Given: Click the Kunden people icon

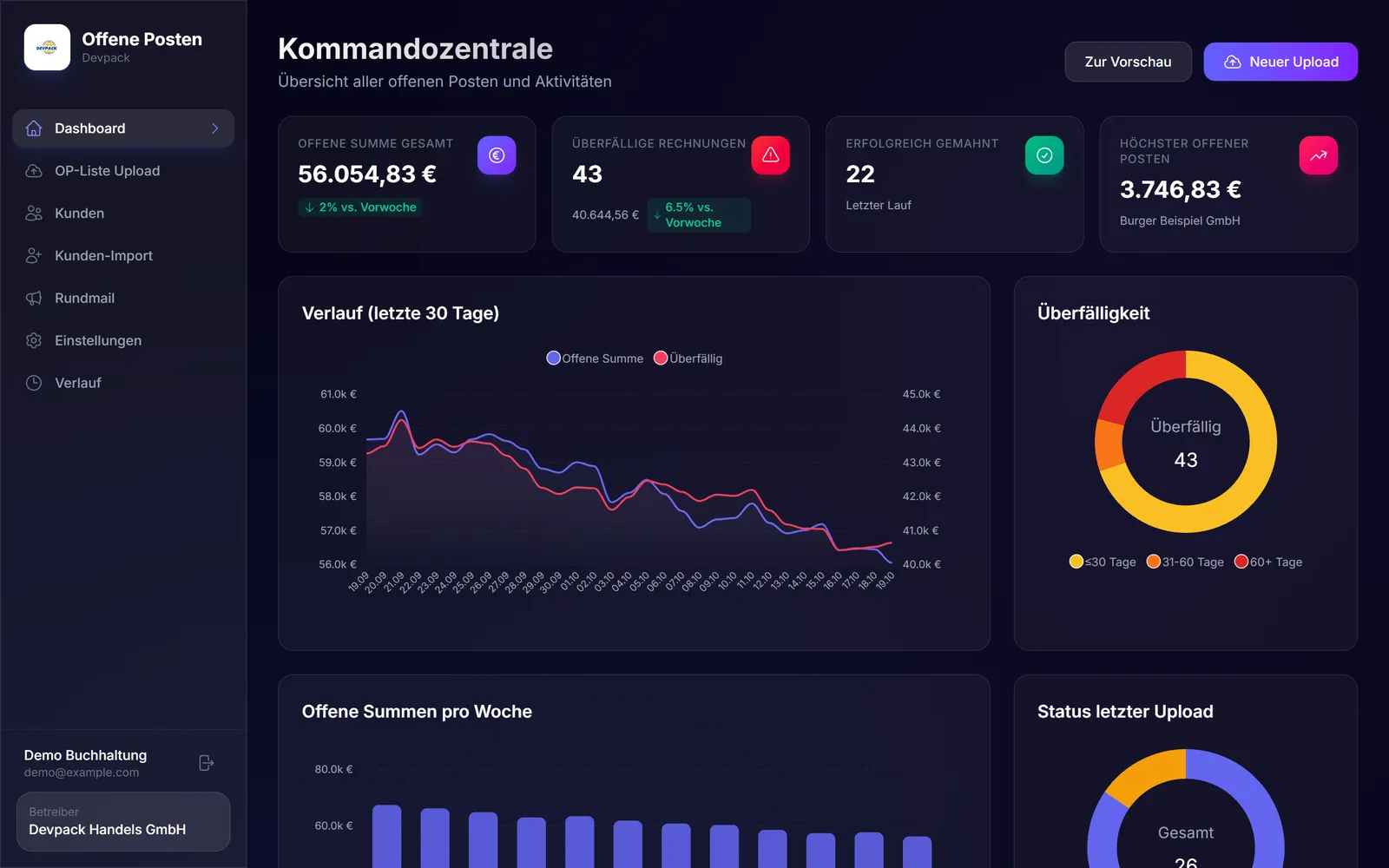Looking at the screenshot, I should [34, 214].
